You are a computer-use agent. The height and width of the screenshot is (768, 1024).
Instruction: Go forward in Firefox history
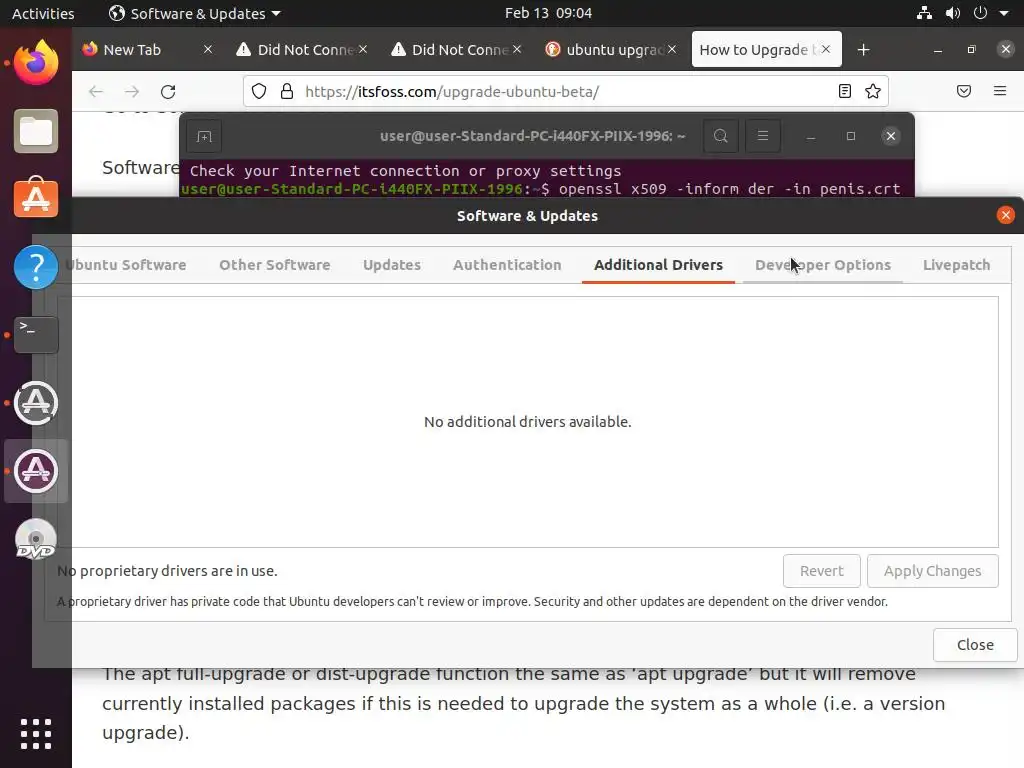point(132,91)
